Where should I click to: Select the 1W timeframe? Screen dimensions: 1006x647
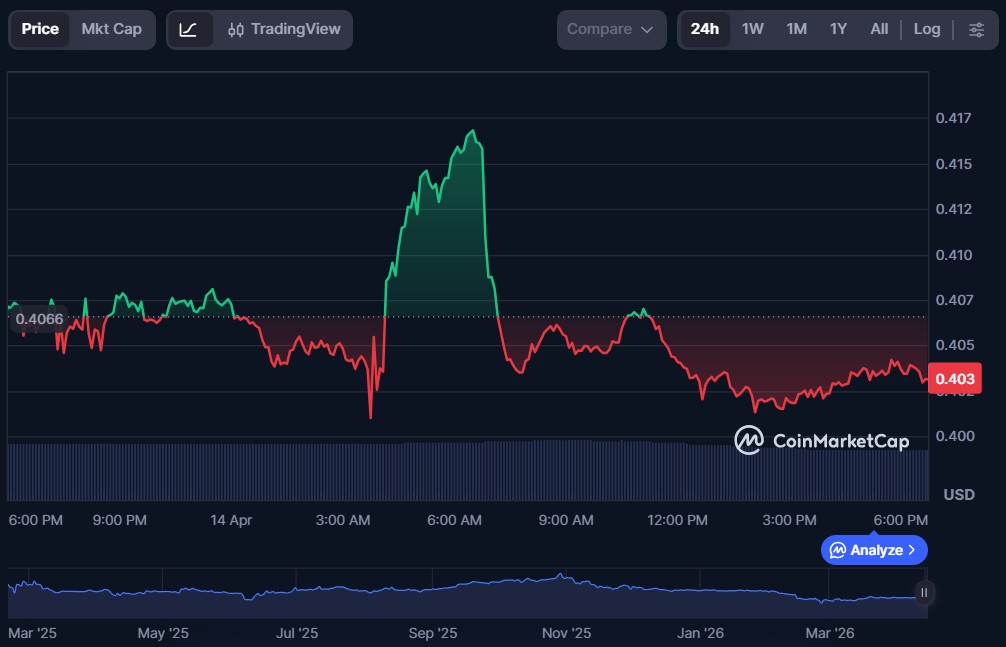point(753,29)
